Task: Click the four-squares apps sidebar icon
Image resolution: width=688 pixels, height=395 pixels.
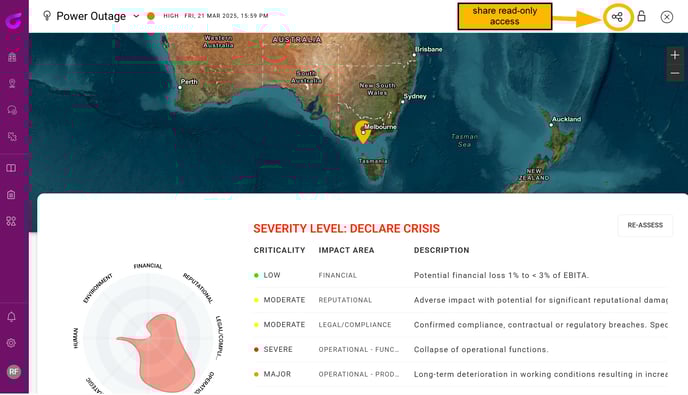Action: click(x=11, y=221)
